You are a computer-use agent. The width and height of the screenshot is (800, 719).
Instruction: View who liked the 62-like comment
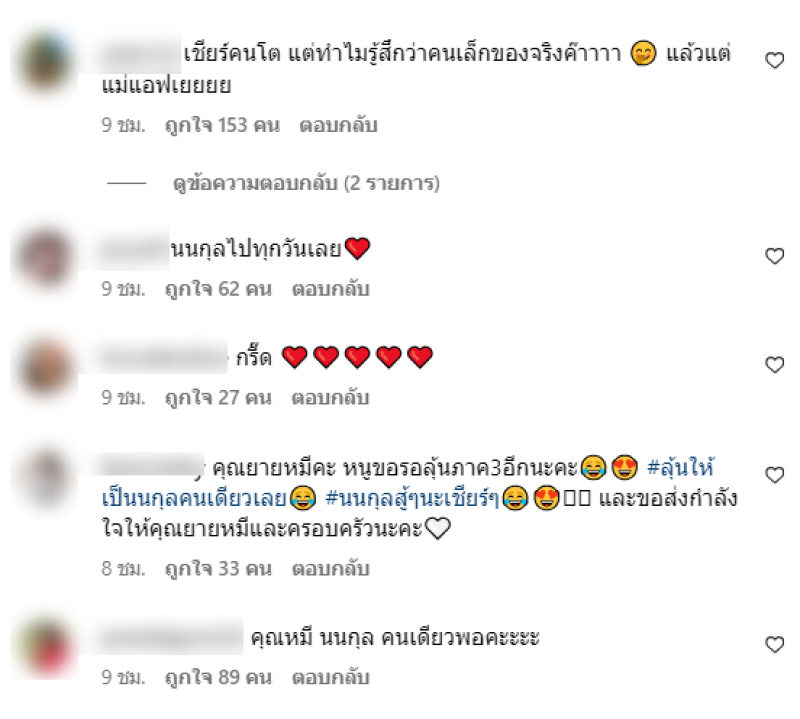click(x=218, y=289)
